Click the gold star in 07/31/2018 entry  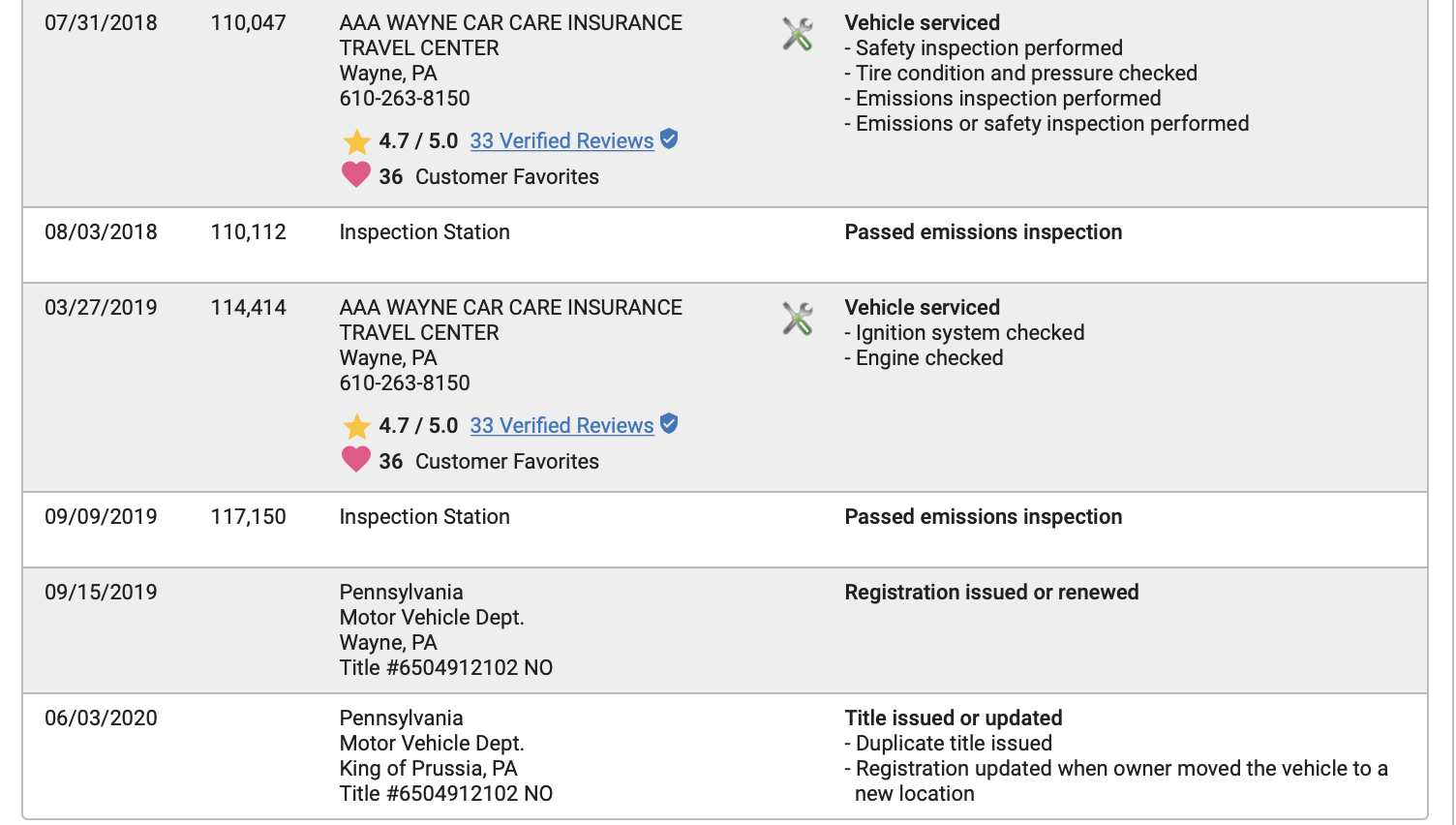[356, 141]
